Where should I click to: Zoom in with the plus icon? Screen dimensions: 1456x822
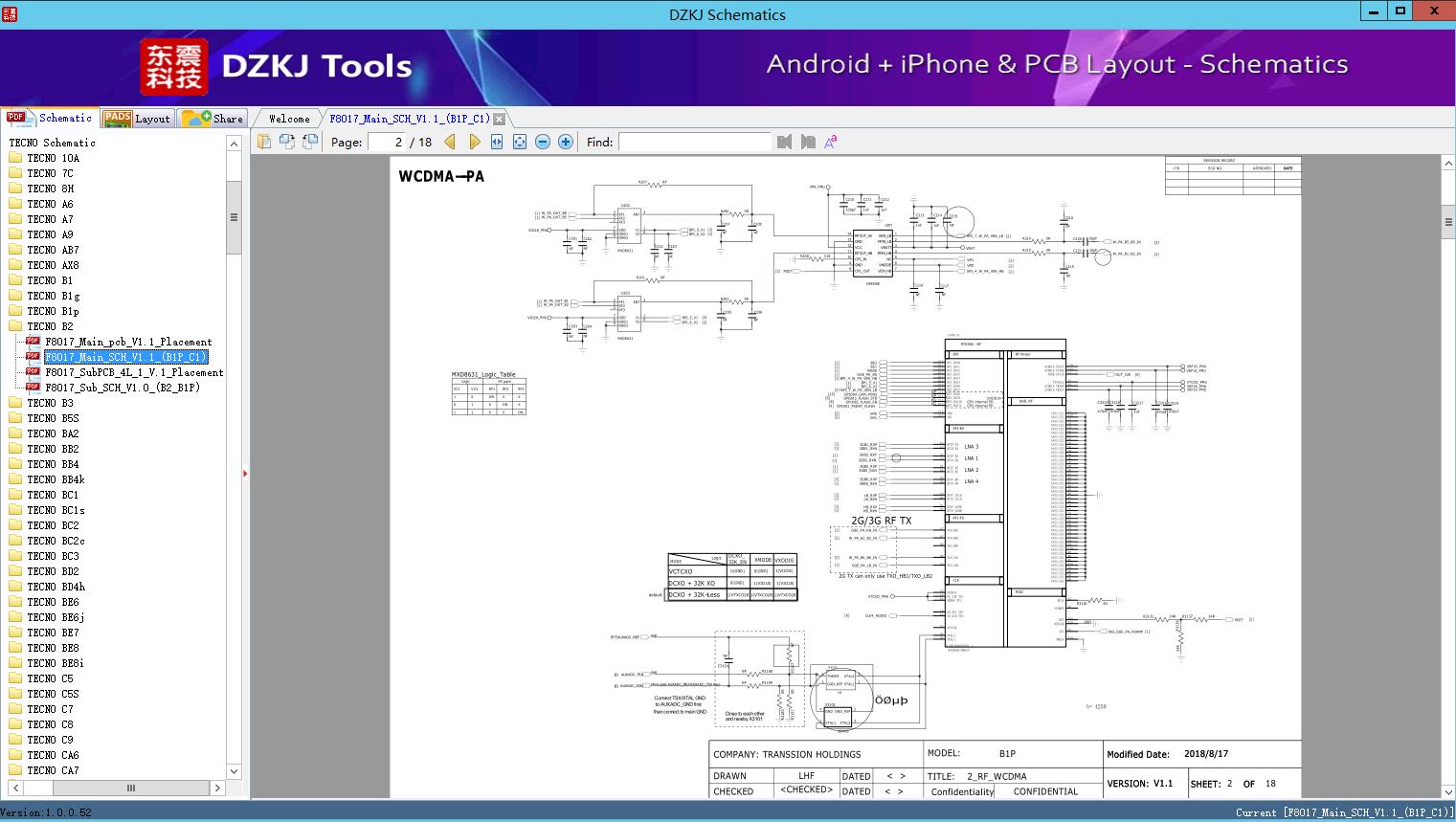point(566,142)
